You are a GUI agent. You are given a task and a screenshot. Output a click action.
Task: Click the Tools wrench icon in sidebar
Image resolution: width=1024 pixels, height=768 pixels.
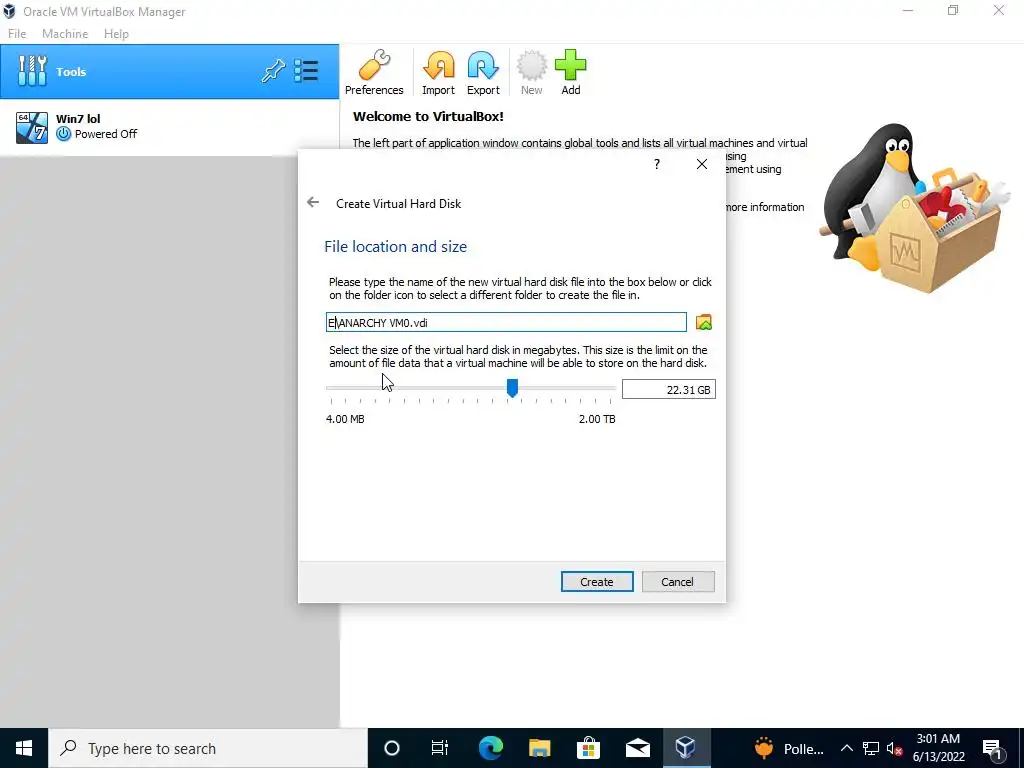tap(32, 71)
